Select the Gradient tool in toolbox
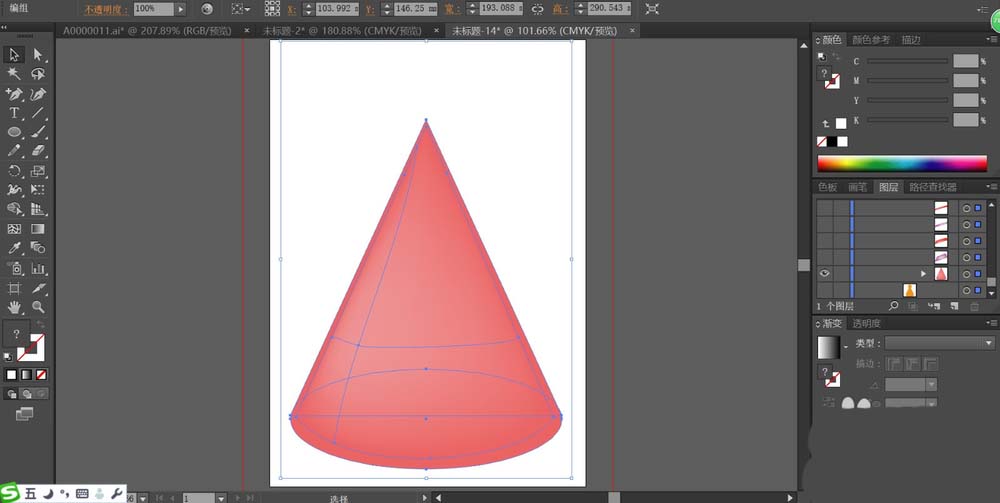 38,229
